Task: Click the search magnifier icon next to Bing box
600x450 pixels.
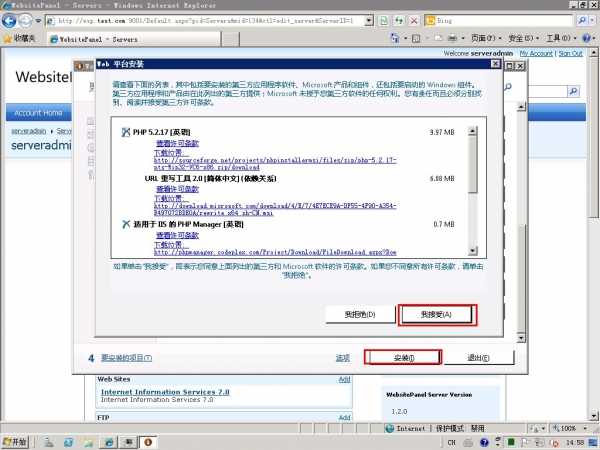Action: coord(582,20)
